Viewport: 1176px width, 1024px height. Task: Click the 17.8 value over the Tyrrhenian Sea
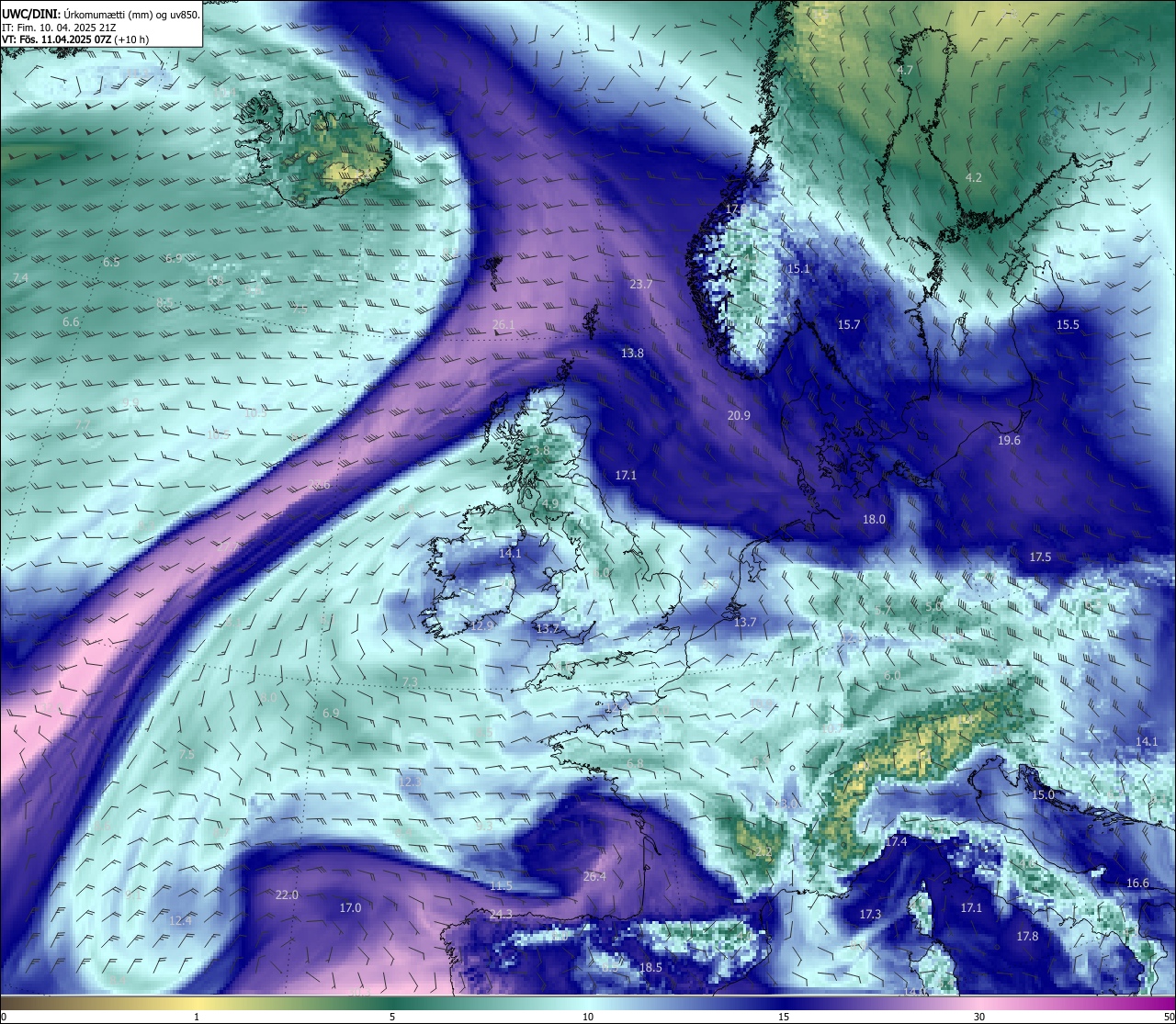point(1027,937)
